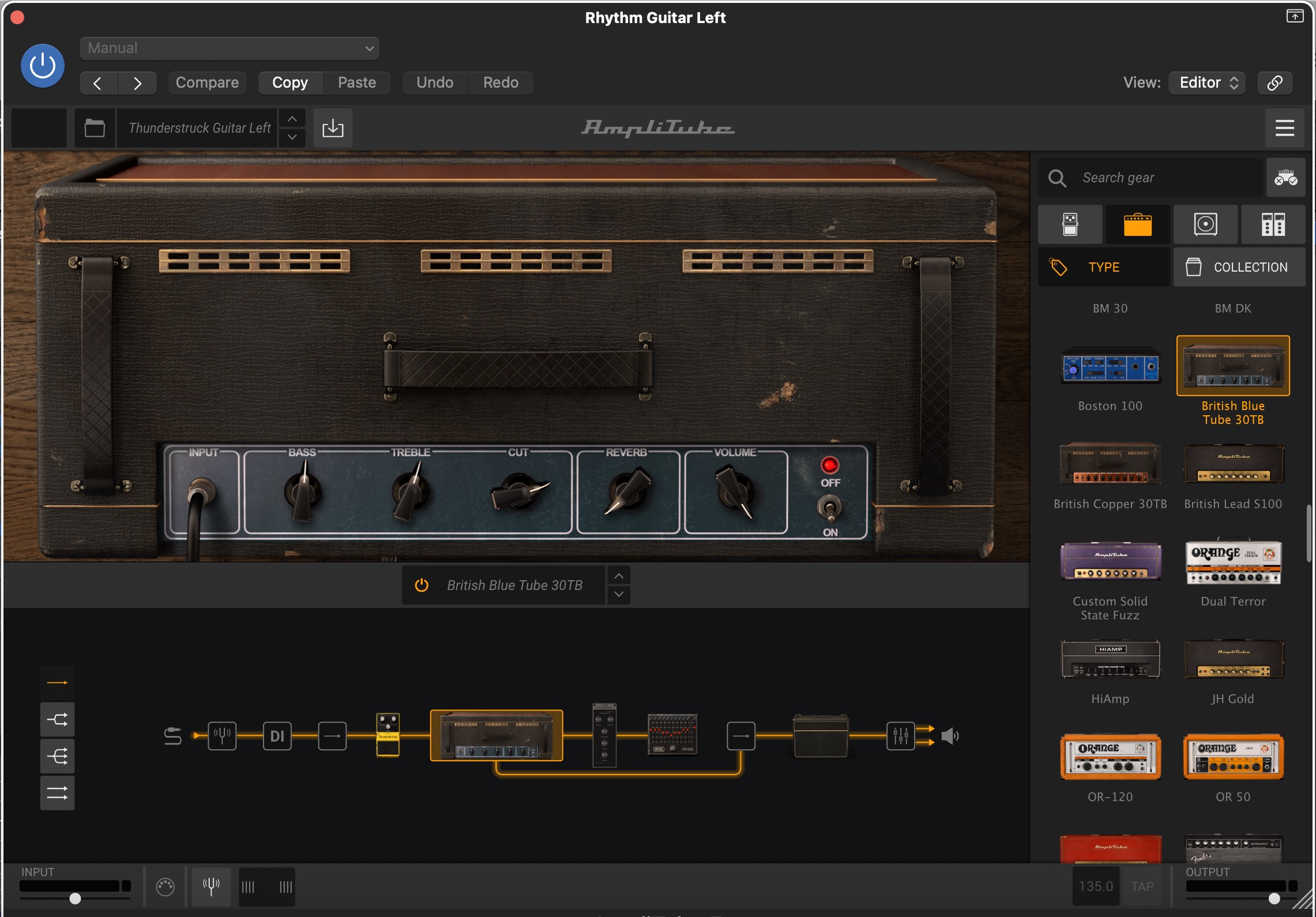
Task: Go to next preset arrow
Action: click(x=137, y=83)
